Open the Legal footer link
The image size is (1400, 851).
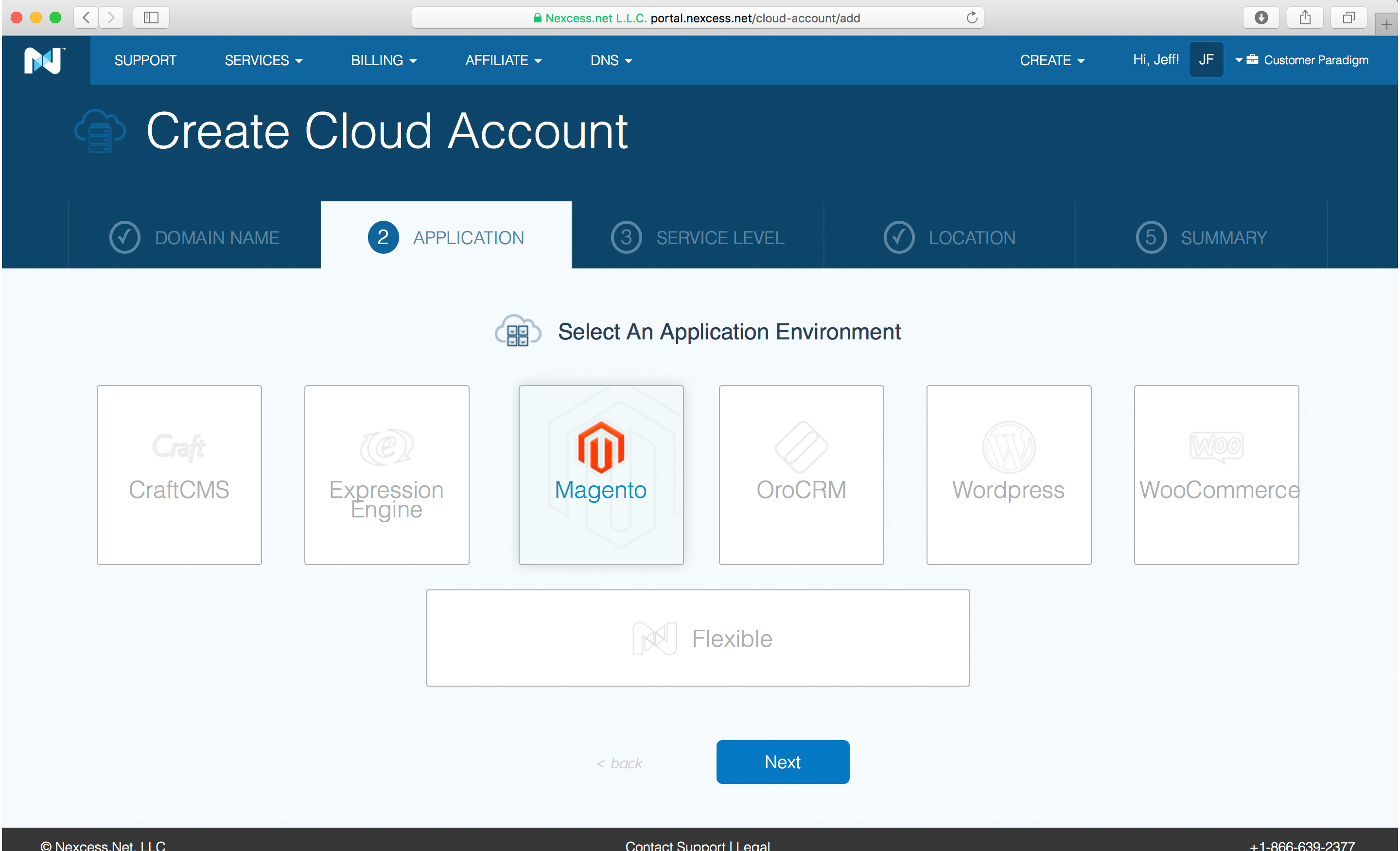753,845
